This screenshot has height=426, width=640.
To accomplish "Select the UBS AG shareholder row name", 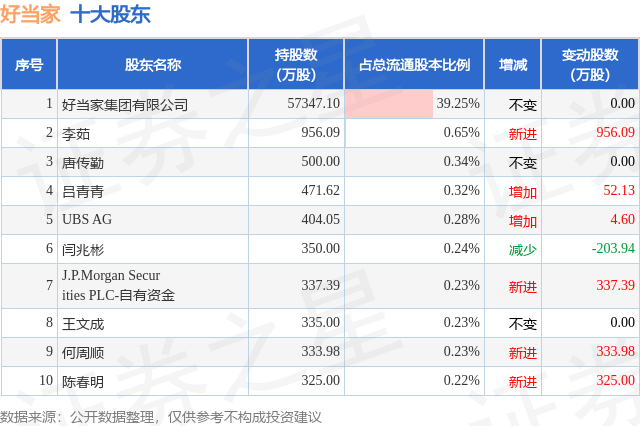I will (x=87, y=220).
